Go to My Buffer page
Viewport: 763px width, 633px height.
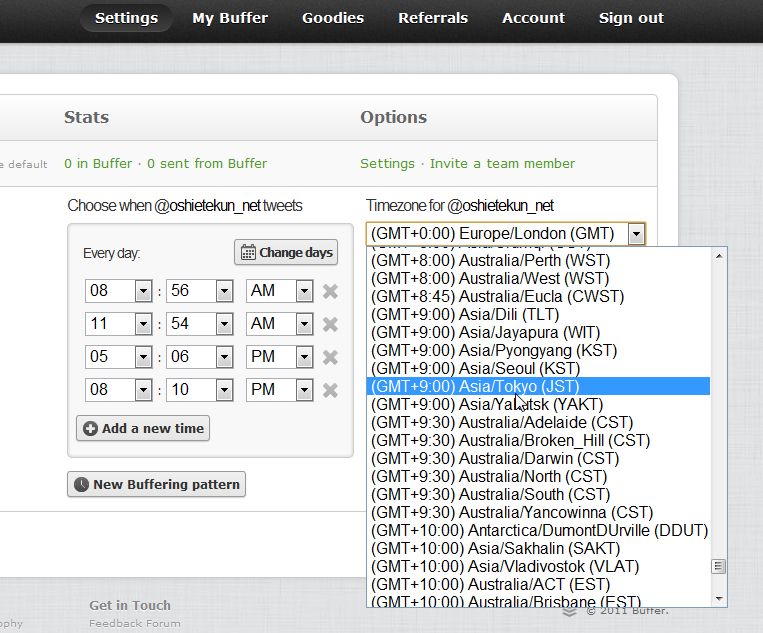point(230,18)
